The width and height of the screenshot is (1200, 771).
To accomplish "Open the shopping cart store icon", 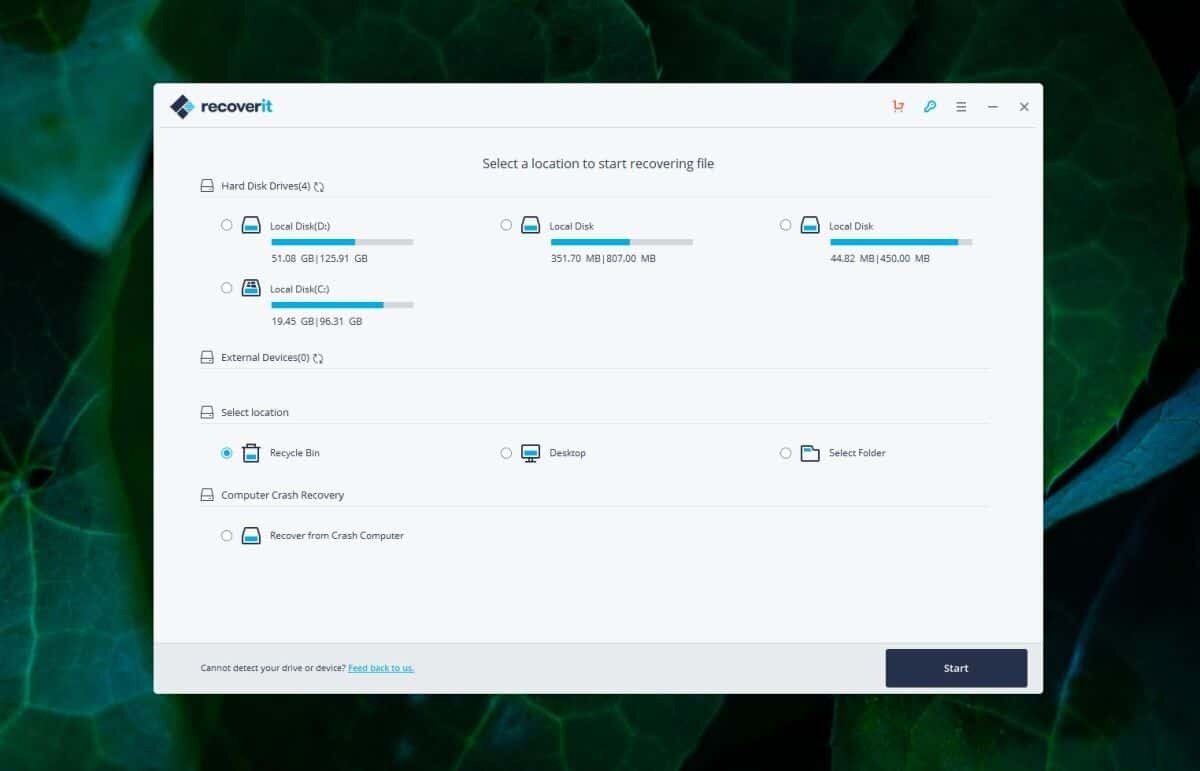I will pos(897,105).
